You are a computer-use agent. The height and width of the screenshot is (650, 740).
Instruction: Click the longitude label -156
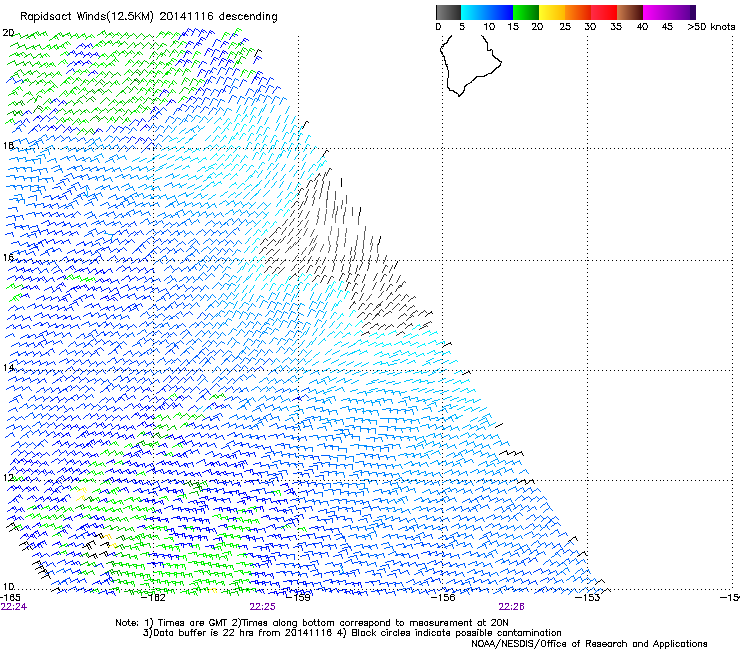point(443,598)
